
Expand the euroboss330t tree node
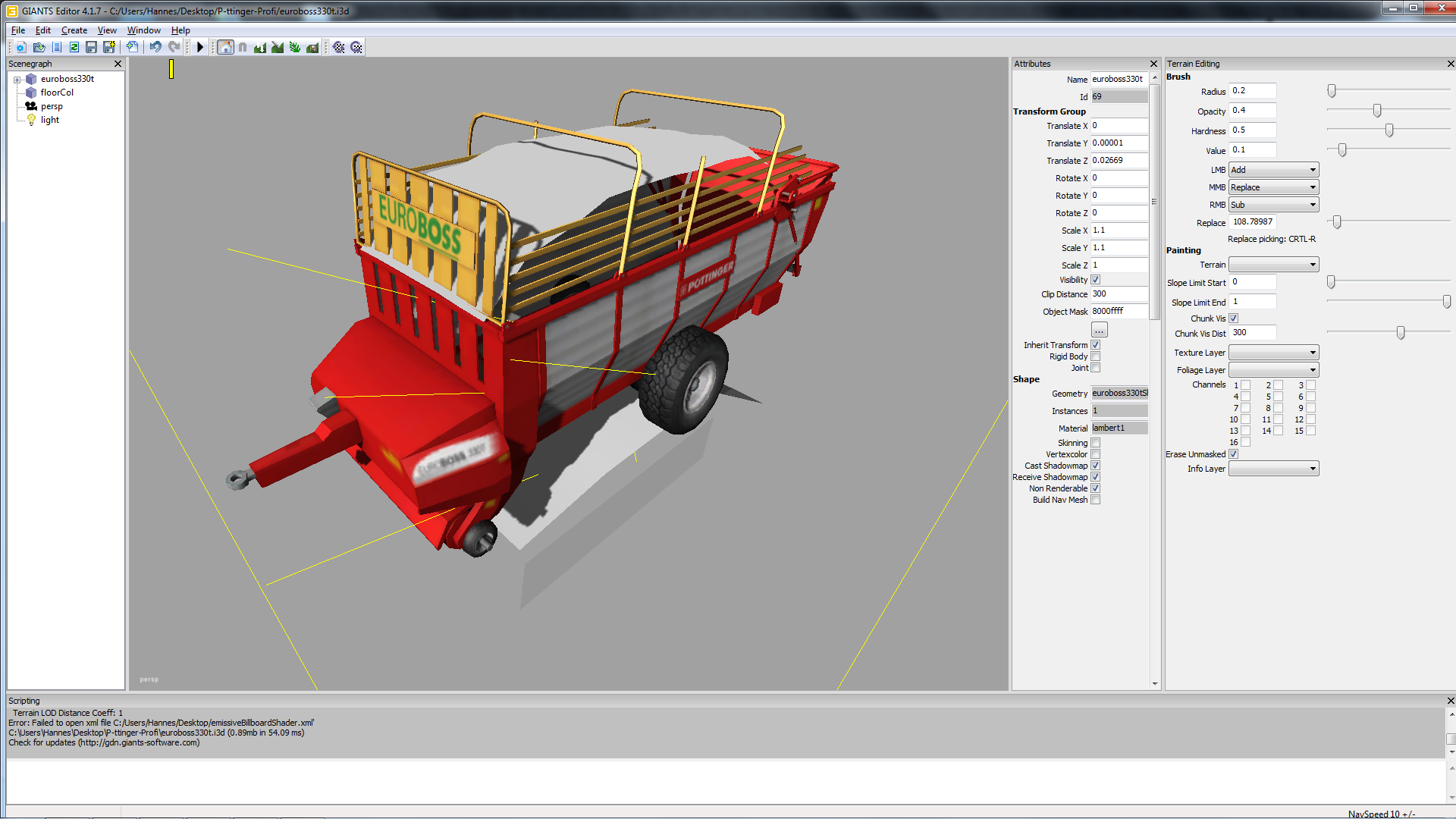pos(17,79)
